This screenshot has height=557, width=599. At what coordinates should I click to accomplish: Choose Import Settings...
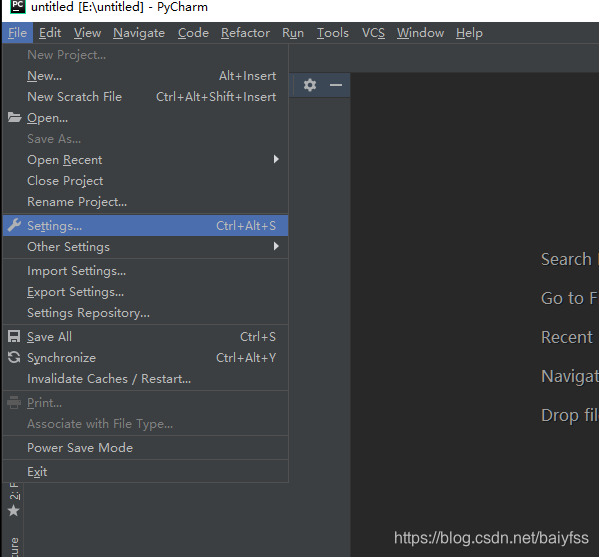pyautogui.click(x=145, y=271)
